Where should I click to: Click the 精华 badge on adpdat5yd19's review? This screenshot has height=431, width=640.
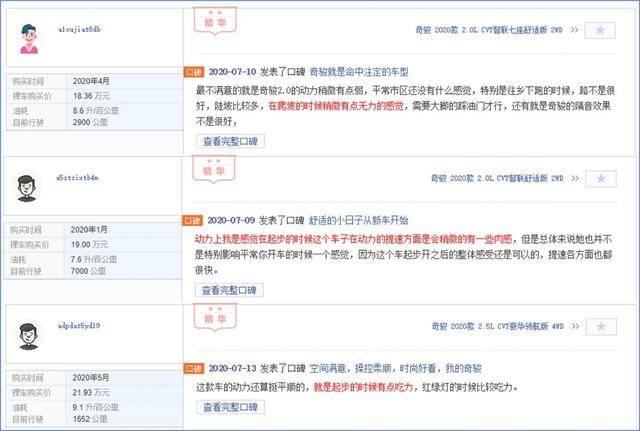(x=215, y=318)
